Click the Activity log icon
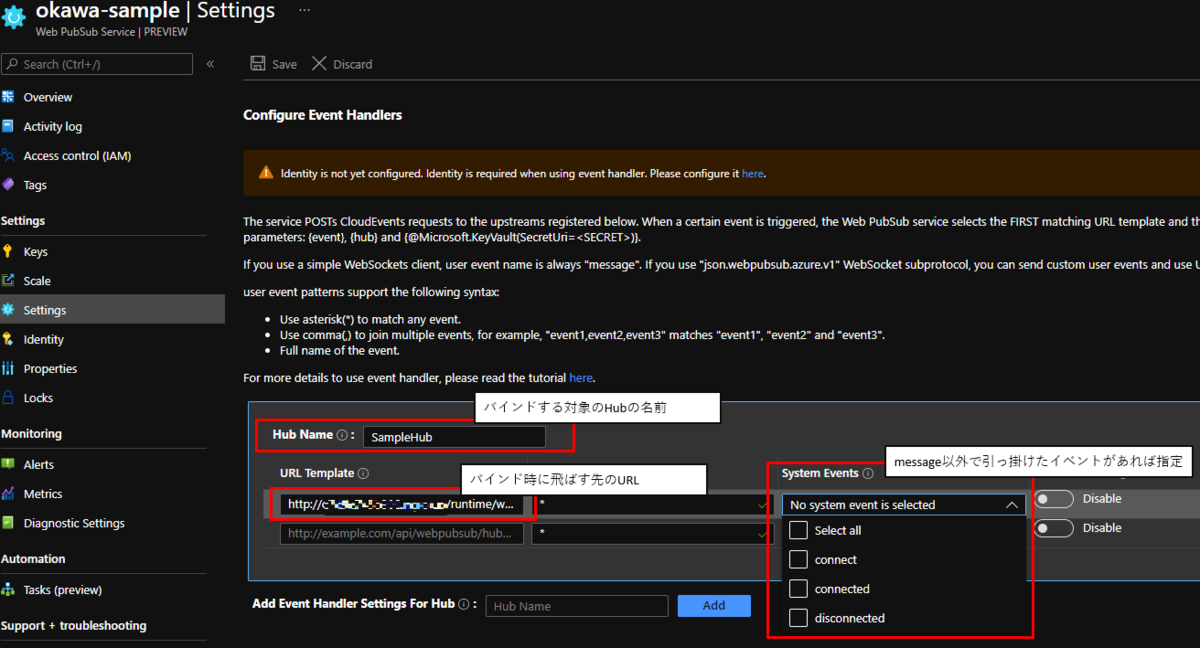This screenshot has height=648, width=1200. click(9, 126)
